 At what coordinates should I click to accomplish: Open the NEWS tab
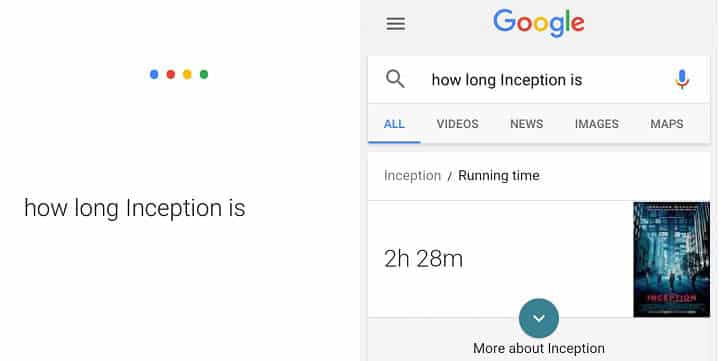(x=527, y=124)
